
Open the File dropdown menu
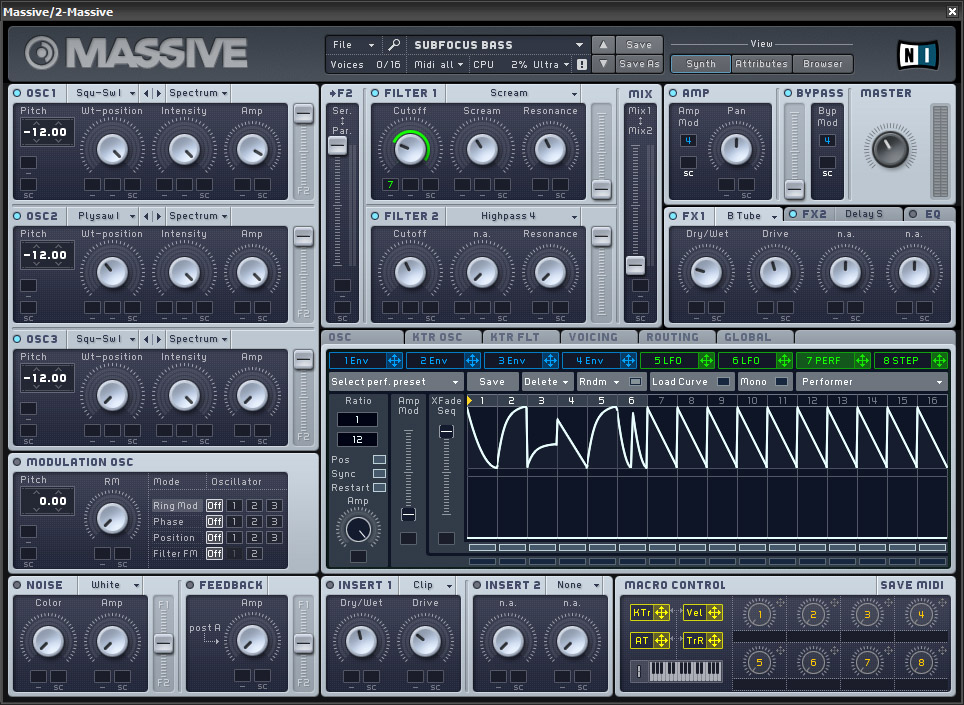coord(354,45)
